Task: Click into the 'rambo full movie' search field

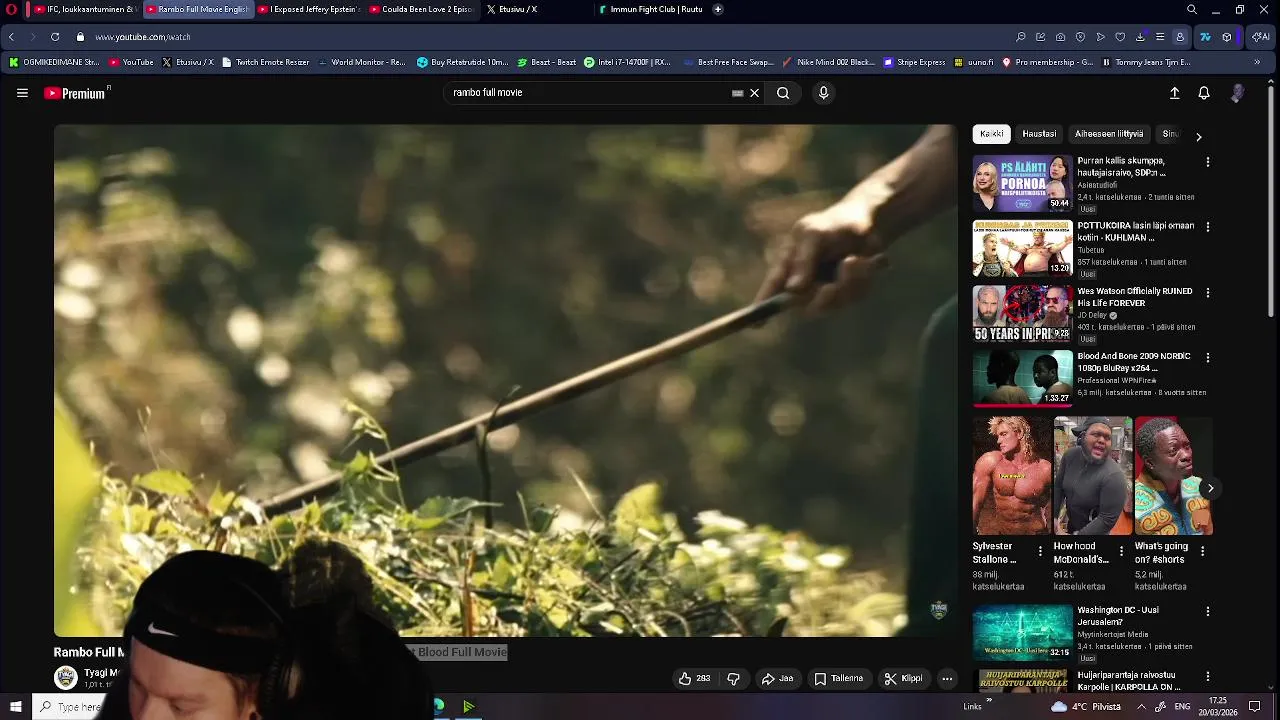Action: [590, 93]
